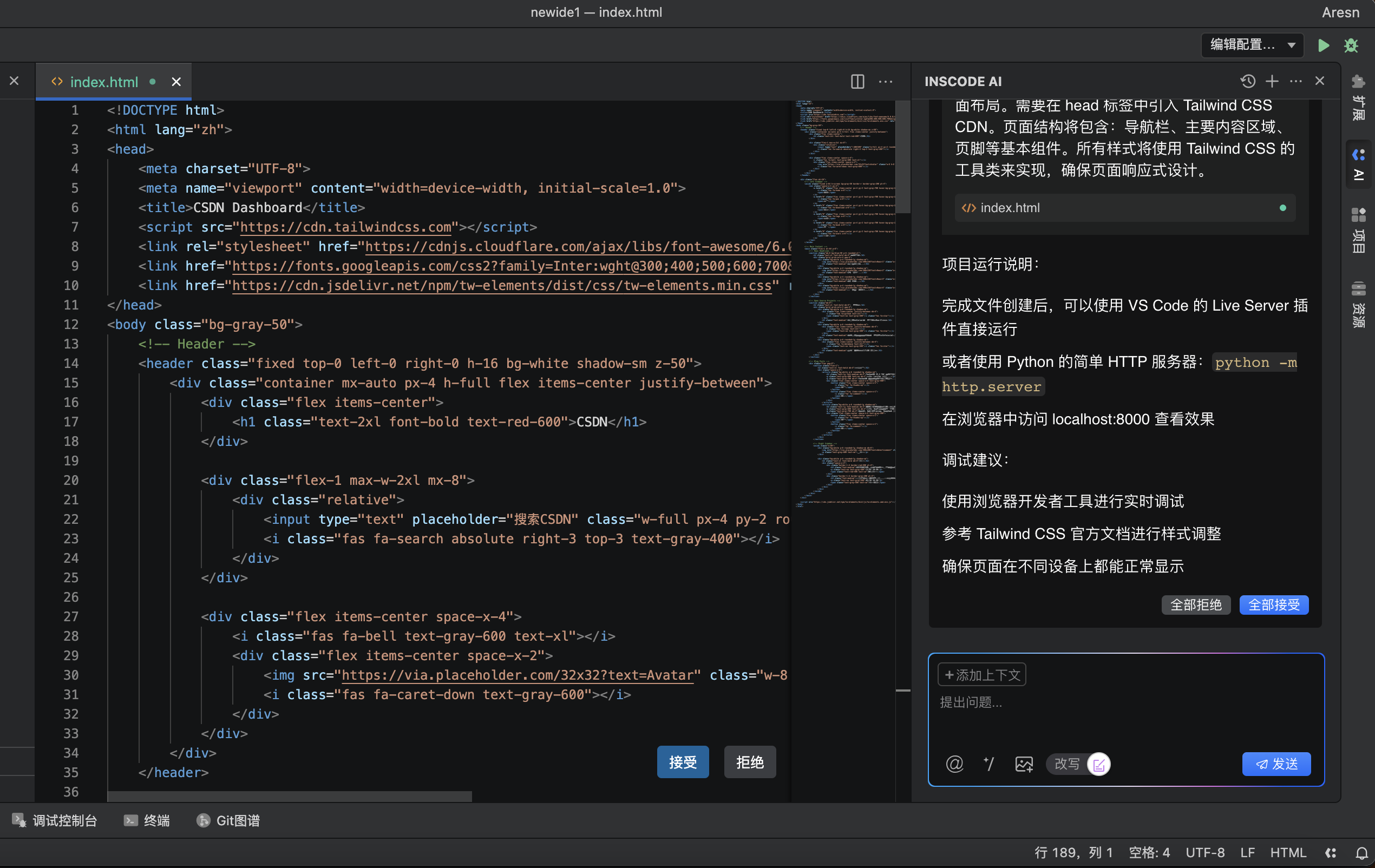Insert a mention with the @ icon
Screen dimensions: 1375x868
[x=954, y=764]
